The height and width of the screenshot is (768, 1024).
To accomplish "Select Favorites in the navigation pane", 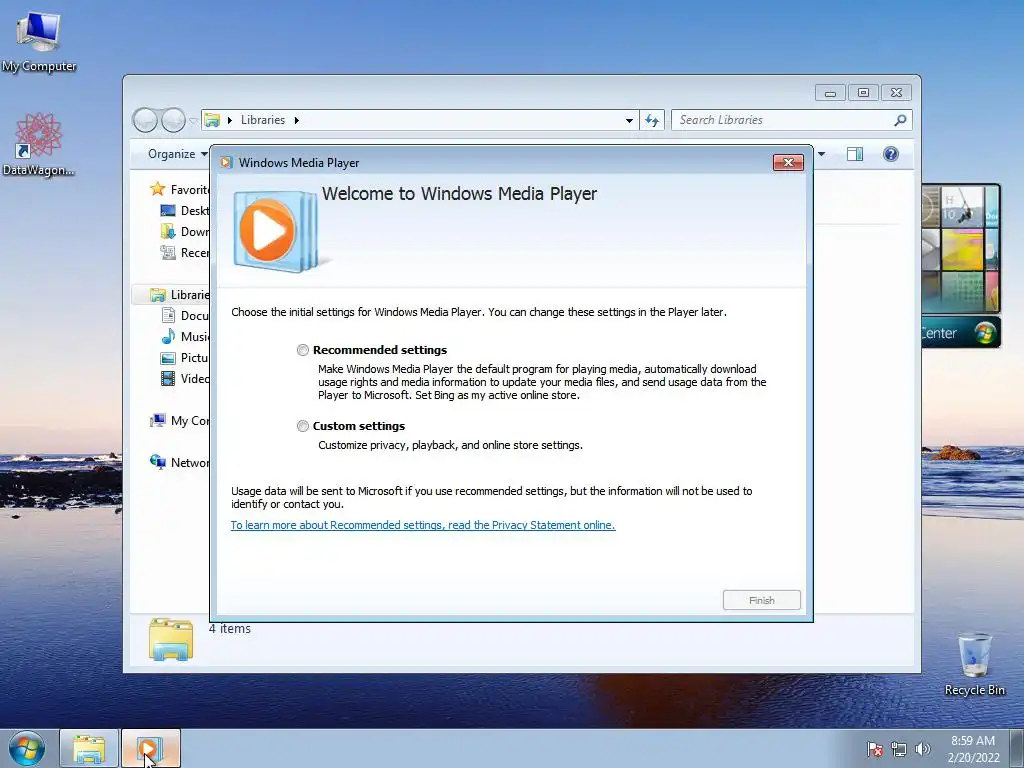I will tap(180, 189).
